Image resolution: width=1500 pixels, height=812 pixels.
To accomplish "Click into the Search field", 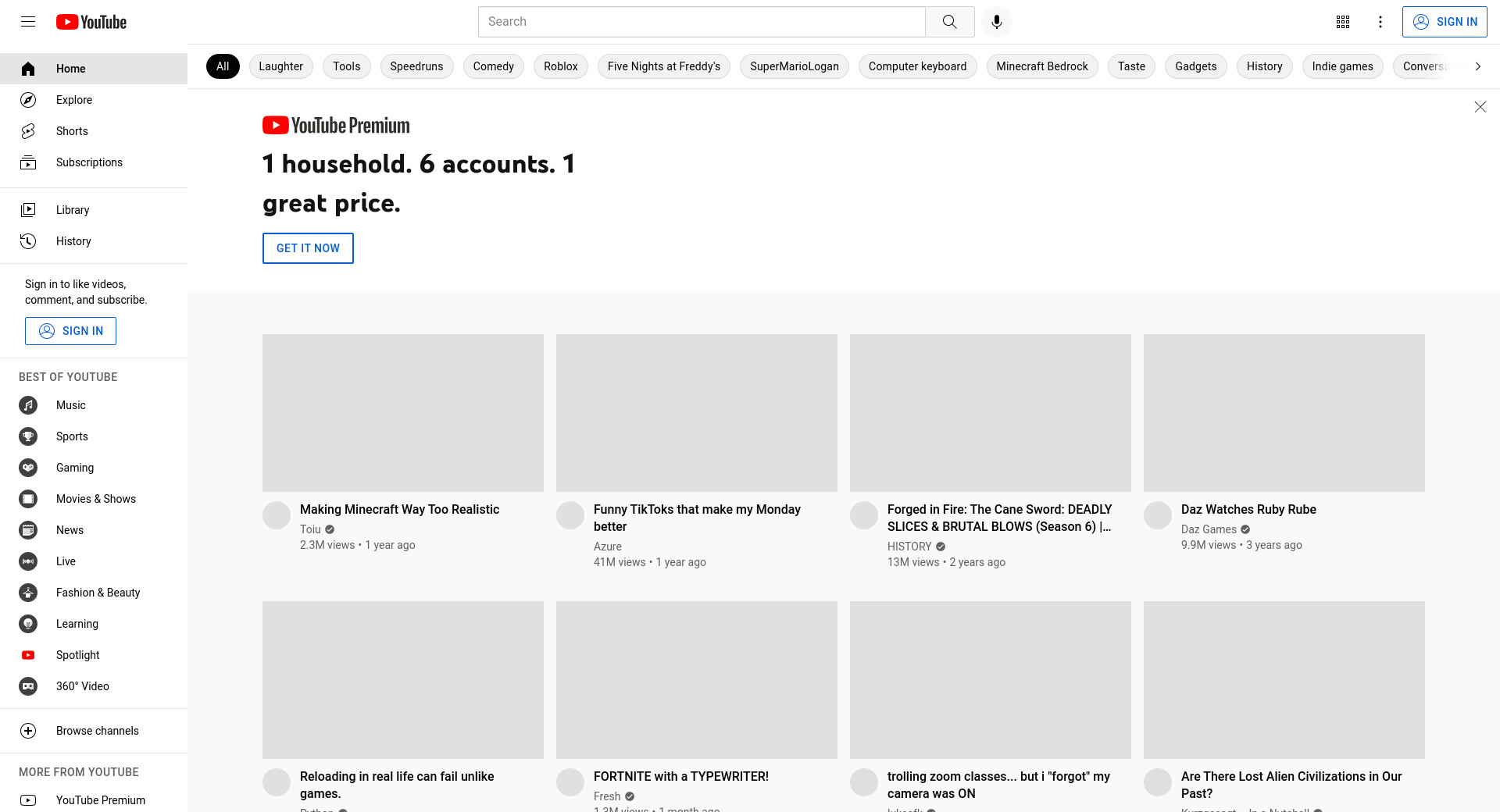I will click(x=702, y=22).
